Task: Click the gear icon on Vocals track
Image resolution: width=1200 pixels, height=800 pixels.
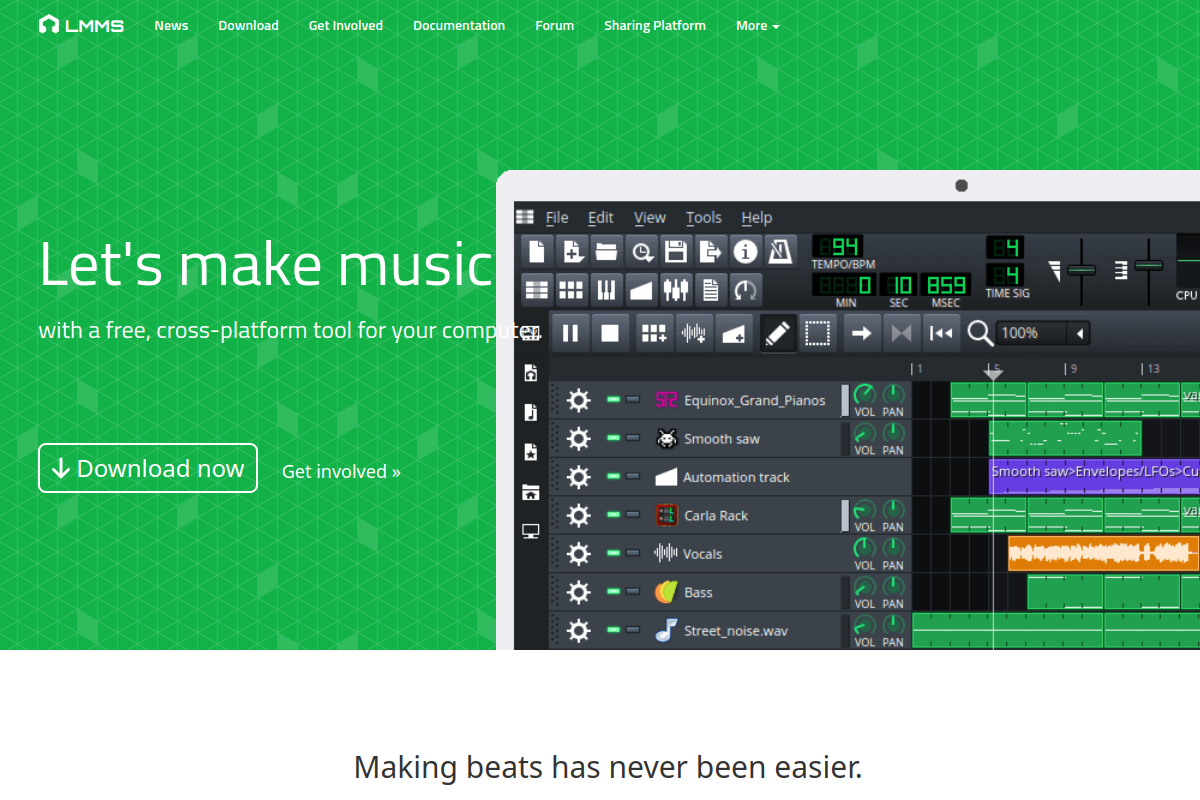Action: tap(578, 554)
